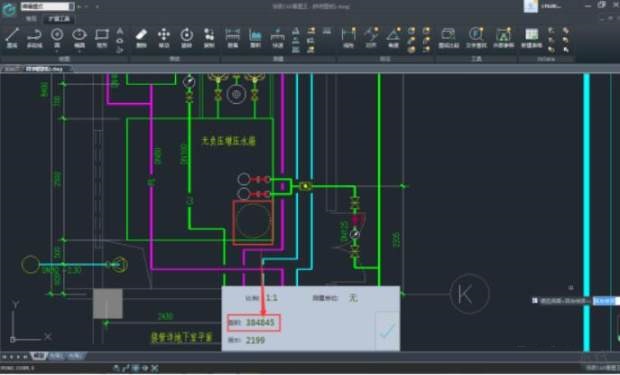The image size is (620, 375).
Task: Toggle the checkbox in the command prompt
Action: 535,301
